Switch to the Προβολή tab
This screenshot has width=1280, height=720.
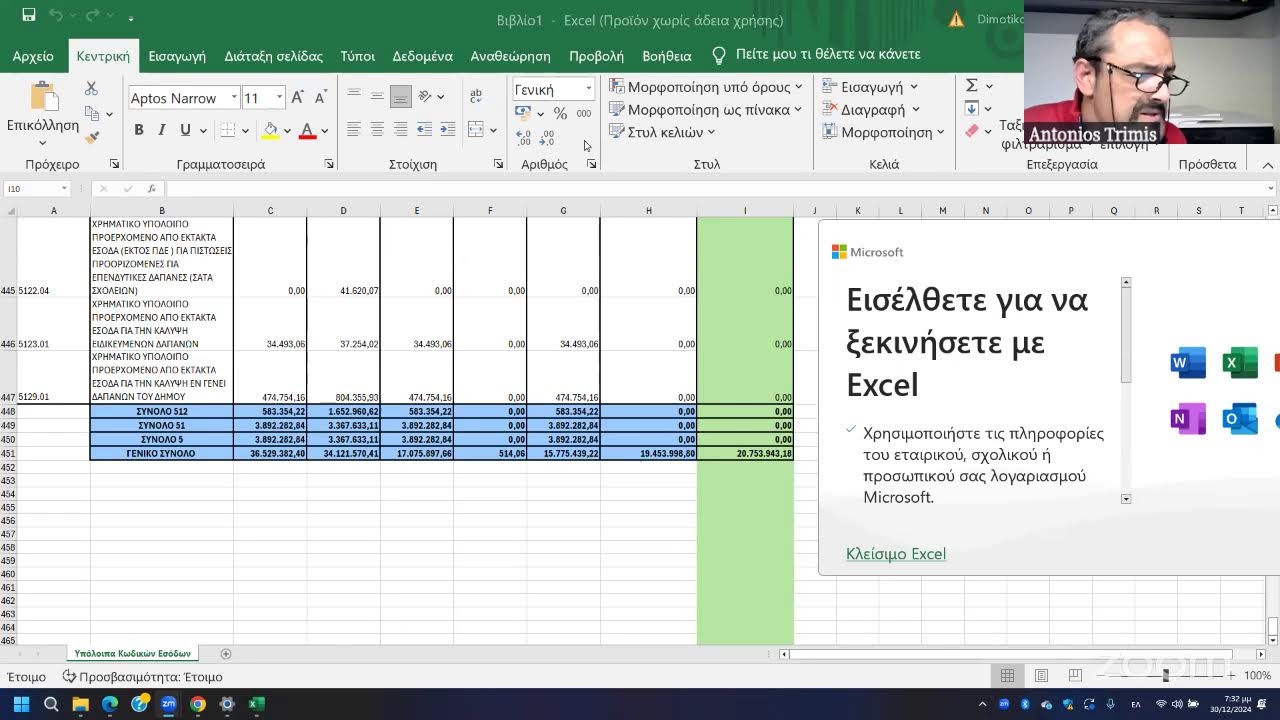click(x=596, y=56)
